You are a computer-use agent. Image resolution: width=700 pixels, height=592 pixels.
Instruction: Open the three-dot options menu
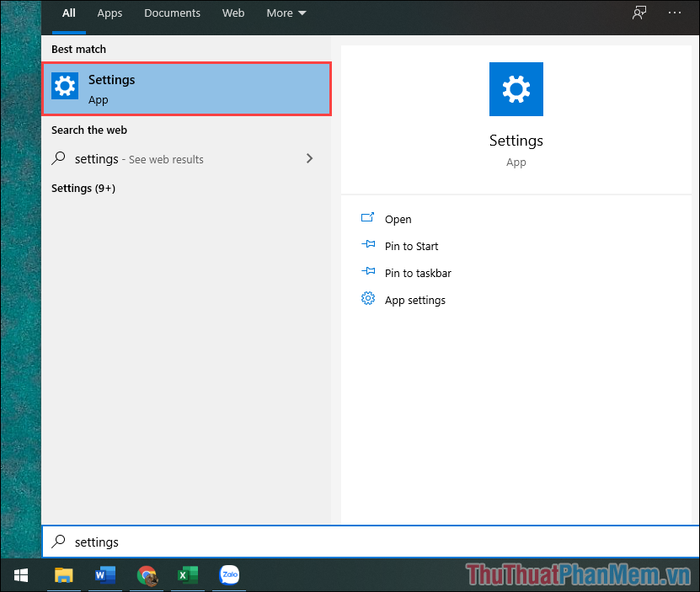[675, 13]
